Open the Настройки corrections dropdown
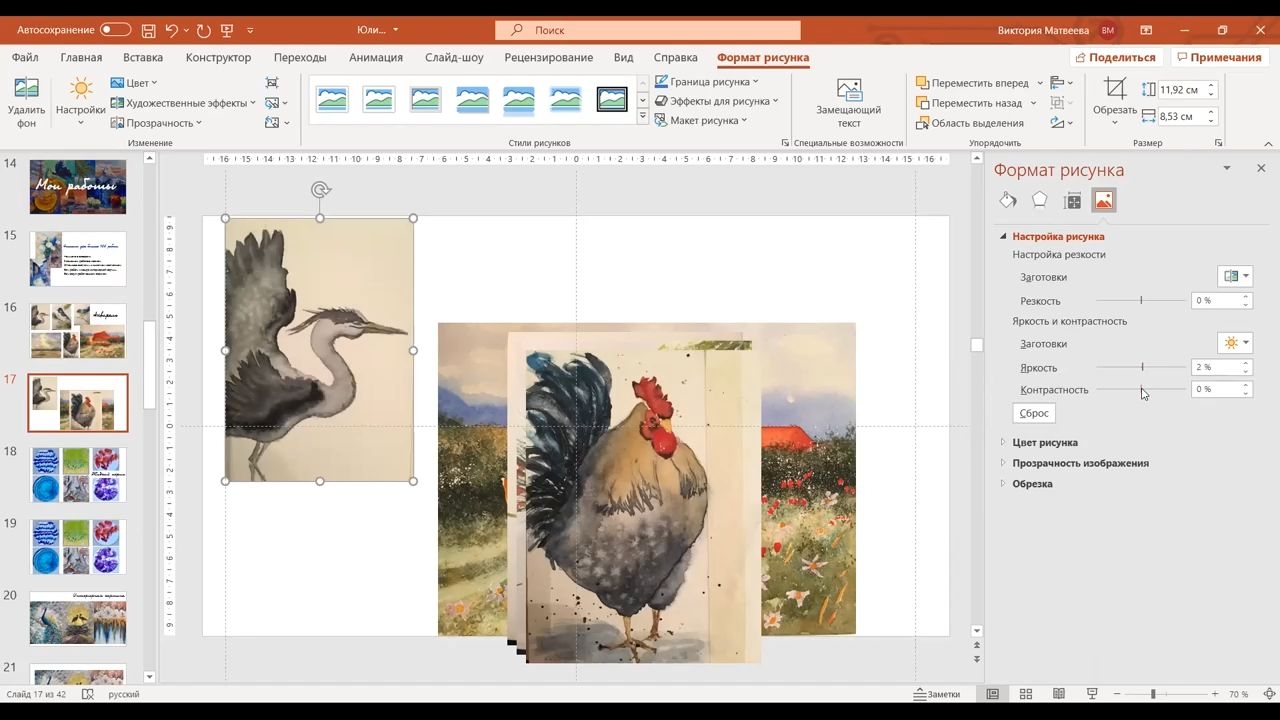Viewport: 1280px width, 720px height. click(80, 104)
